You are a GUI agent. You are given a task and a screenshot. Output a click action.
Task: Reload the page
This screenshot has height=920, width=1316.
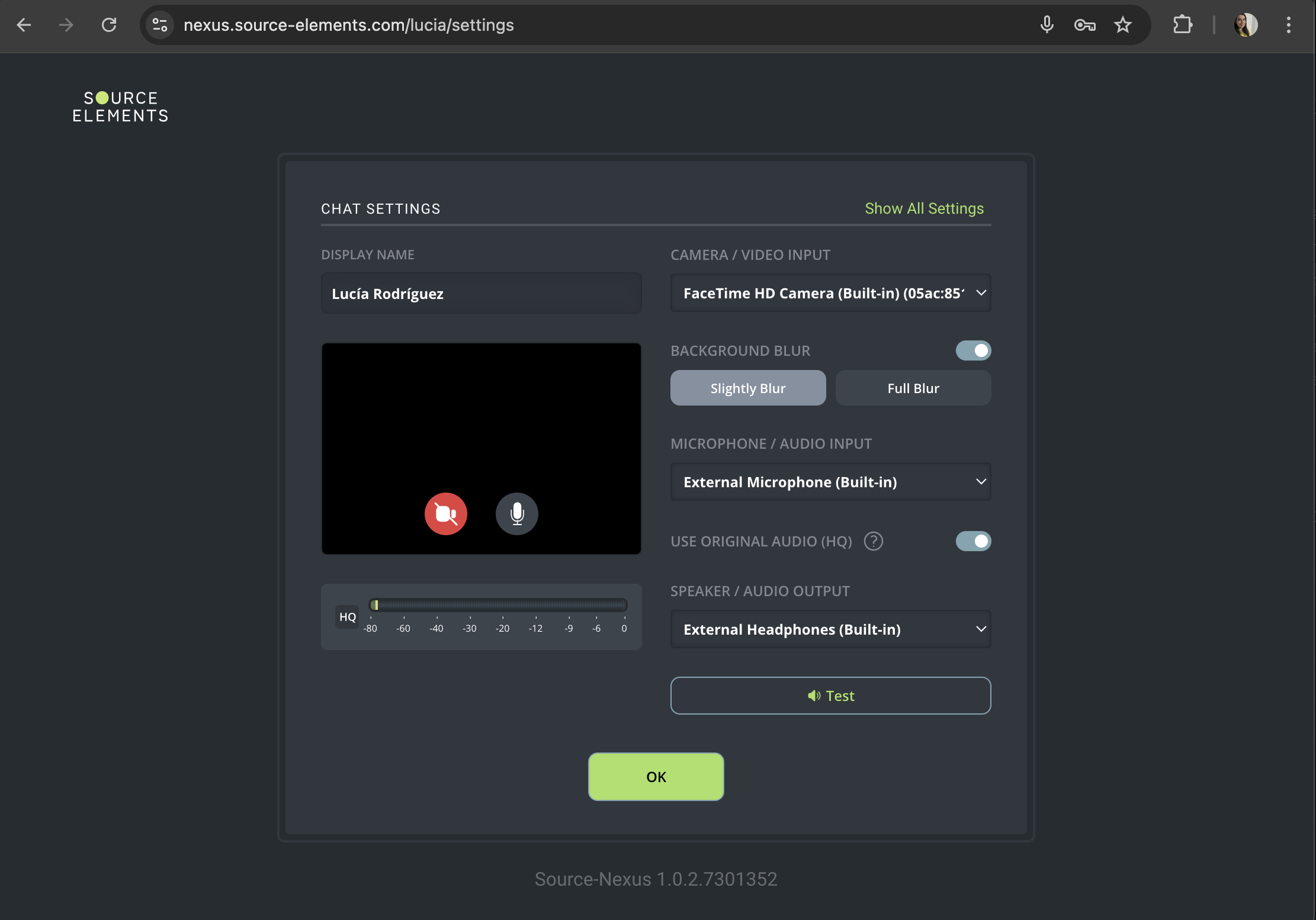pos(109,25)
